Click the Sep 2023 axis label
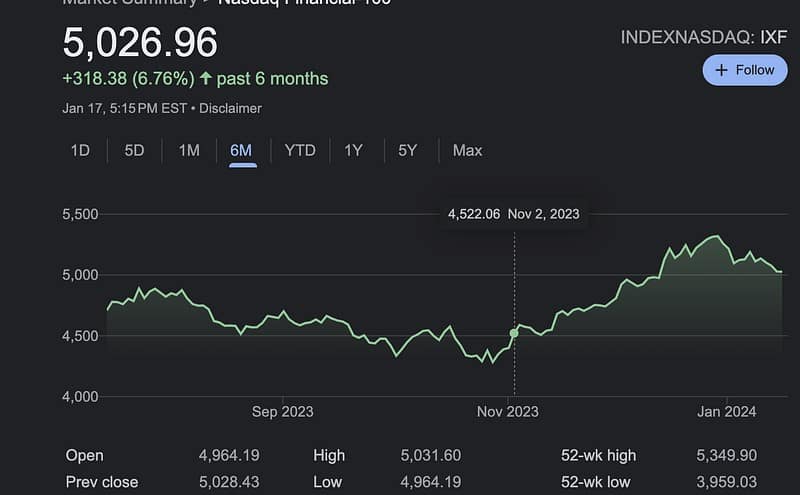800x495 pixels. pos(283,411)
